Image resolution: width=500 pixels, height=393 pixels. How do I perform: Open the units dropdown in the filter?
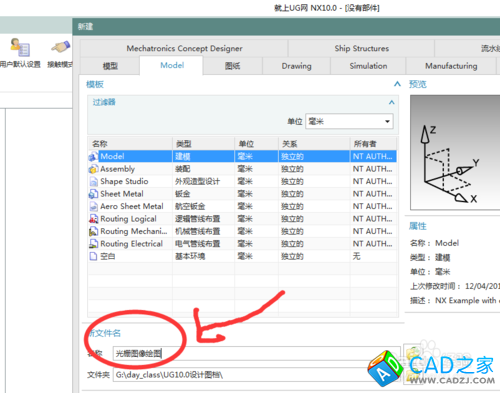tap(349, 121)
